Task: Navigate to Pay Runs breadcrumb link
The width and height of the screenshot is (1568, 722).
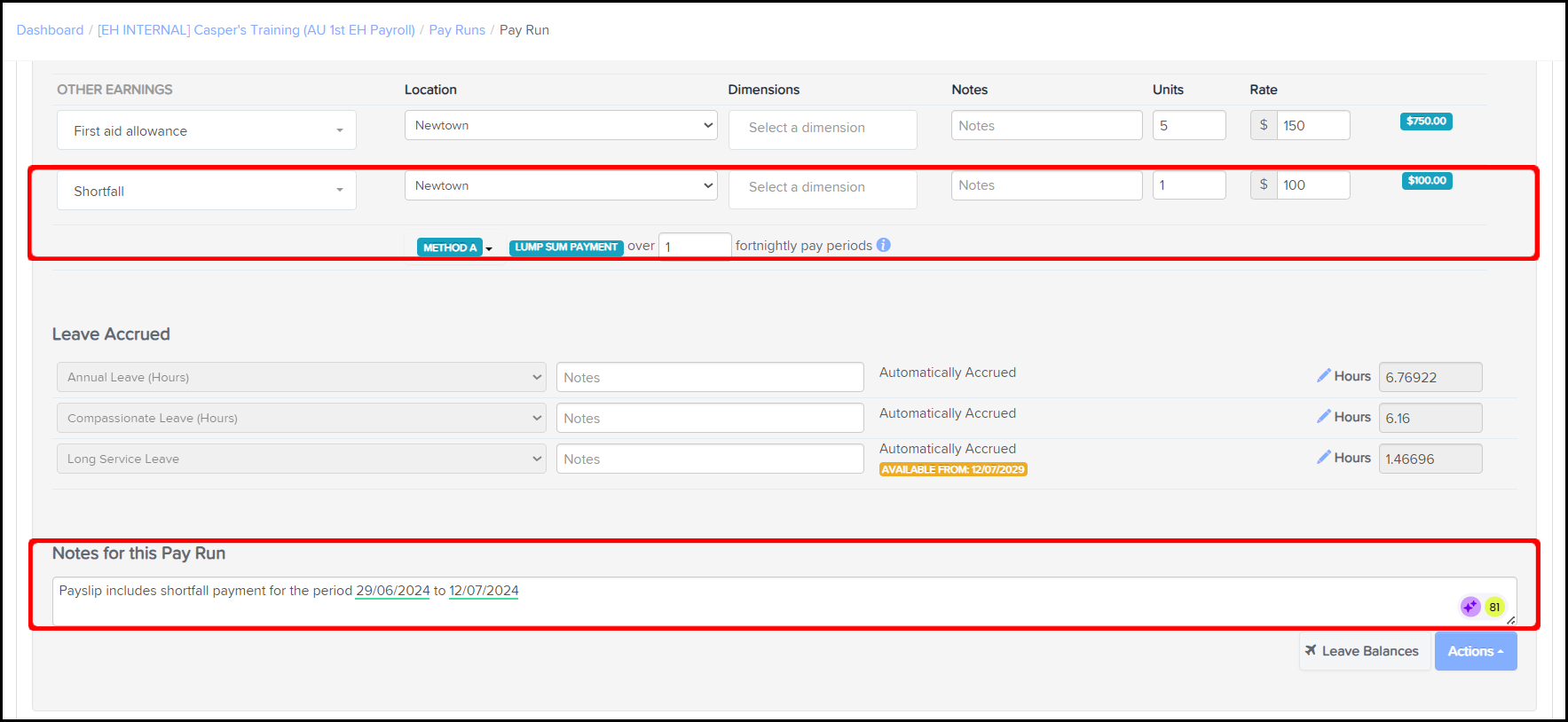Action: point(457,30)
